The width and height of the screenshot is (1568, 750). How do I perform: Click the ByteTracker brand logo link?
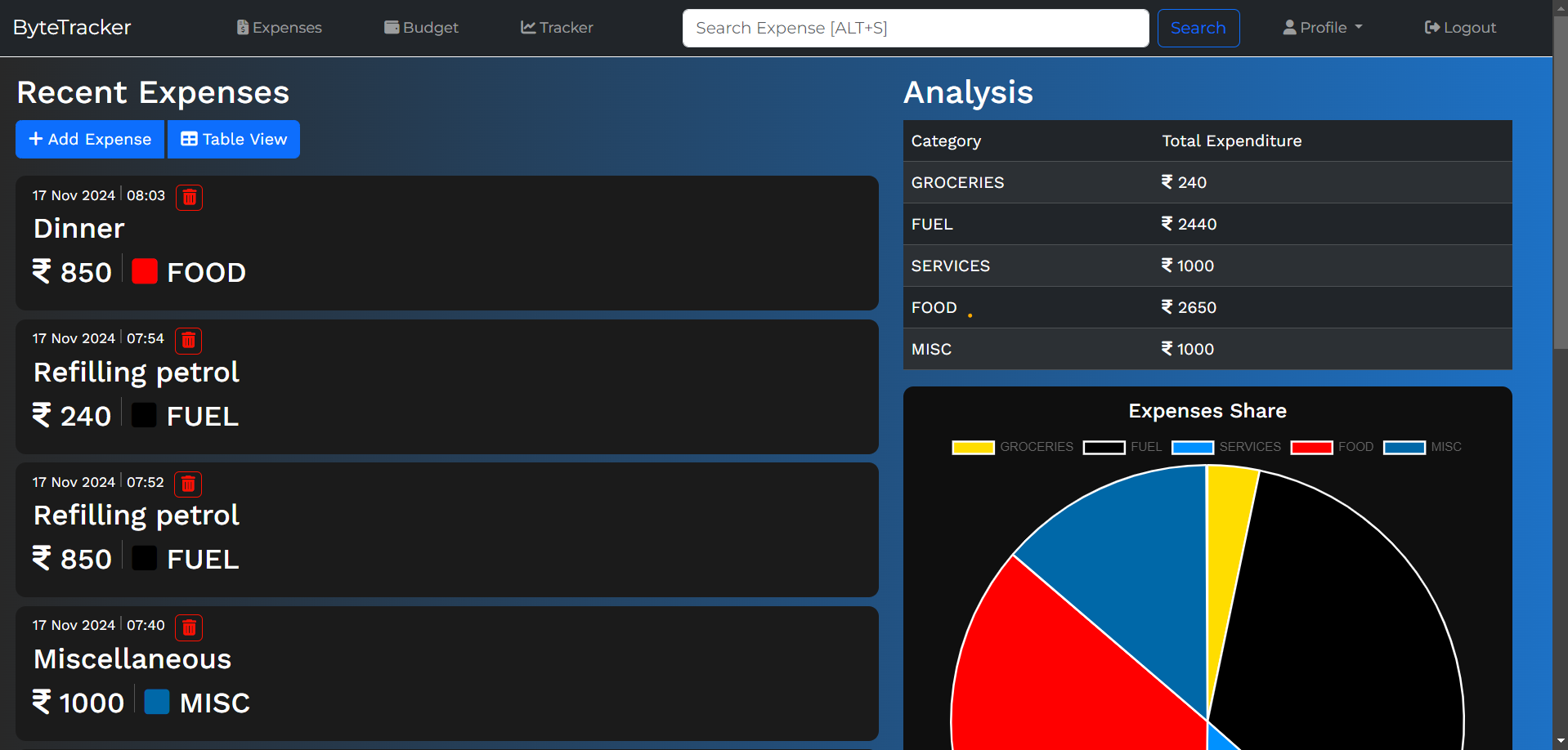click(72, 28)
